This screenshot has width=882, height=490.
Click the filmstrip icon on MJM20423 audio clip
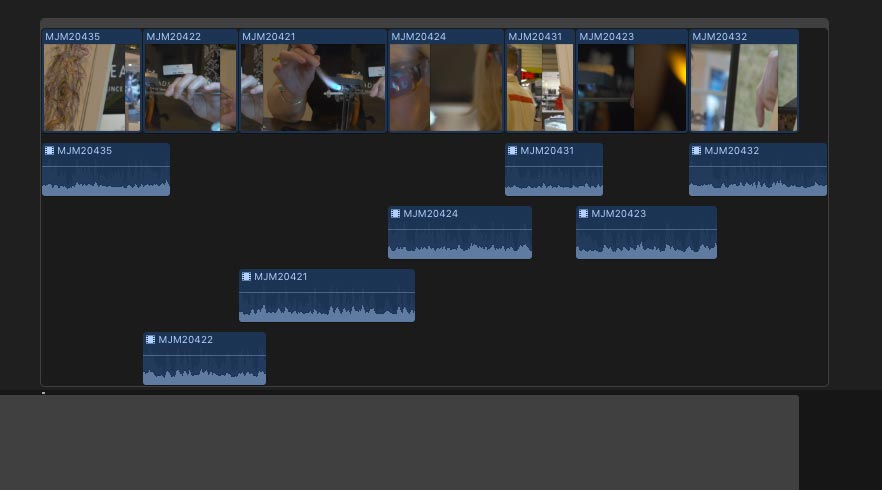coord(583,214)
